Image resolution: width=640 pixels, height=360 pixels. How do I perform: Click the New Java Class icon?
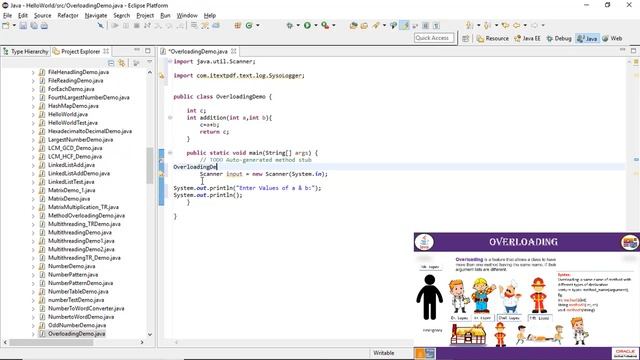[249, 25]
